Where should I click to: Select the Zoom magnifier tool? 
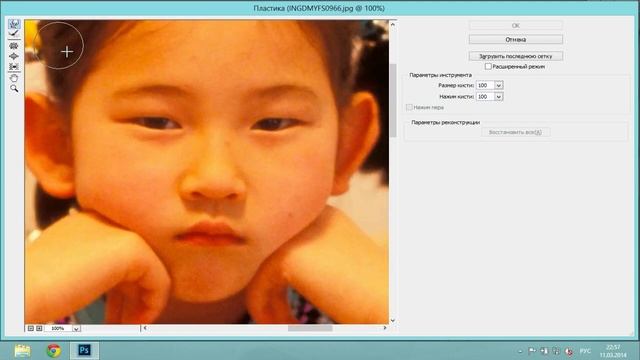point(14,88)
